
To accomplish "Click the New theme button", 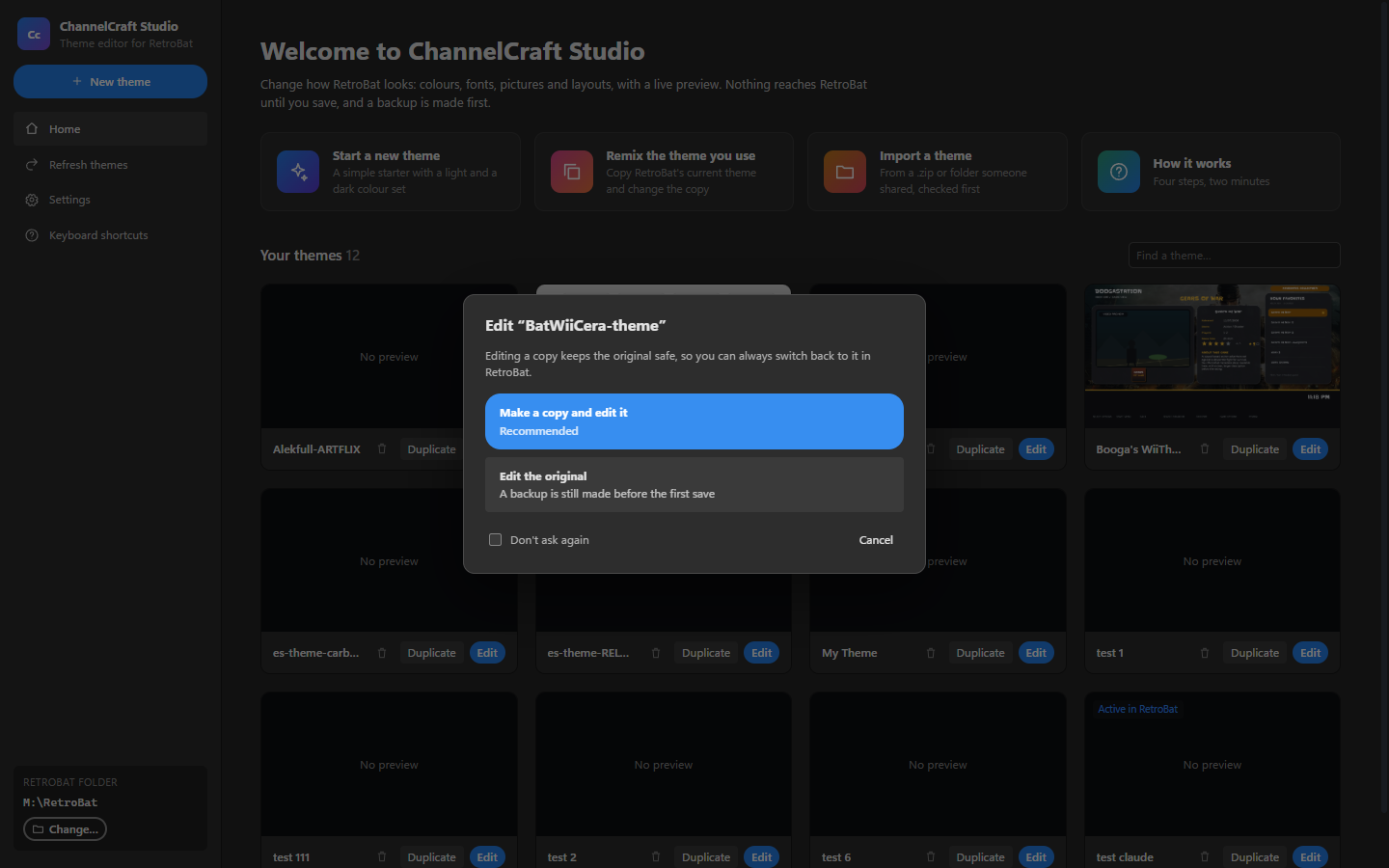I will pyautogui.click(x=111, y=82).
